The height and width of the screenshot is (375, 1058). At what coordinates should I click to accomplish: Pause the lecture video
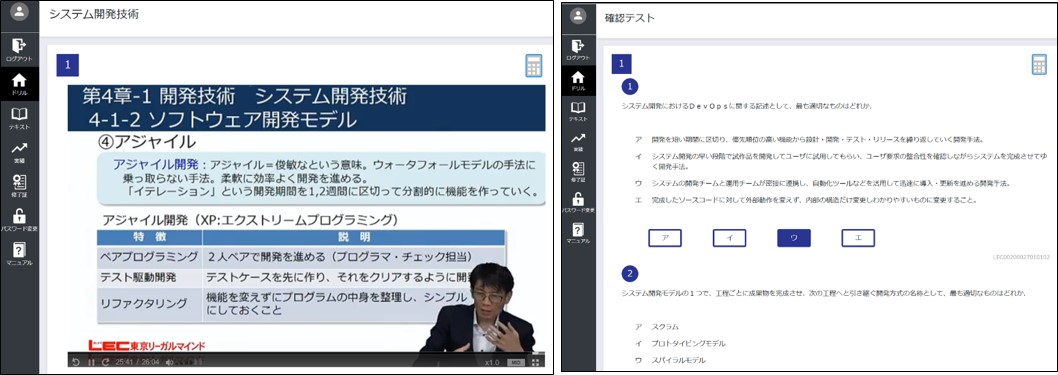(91, 363)
